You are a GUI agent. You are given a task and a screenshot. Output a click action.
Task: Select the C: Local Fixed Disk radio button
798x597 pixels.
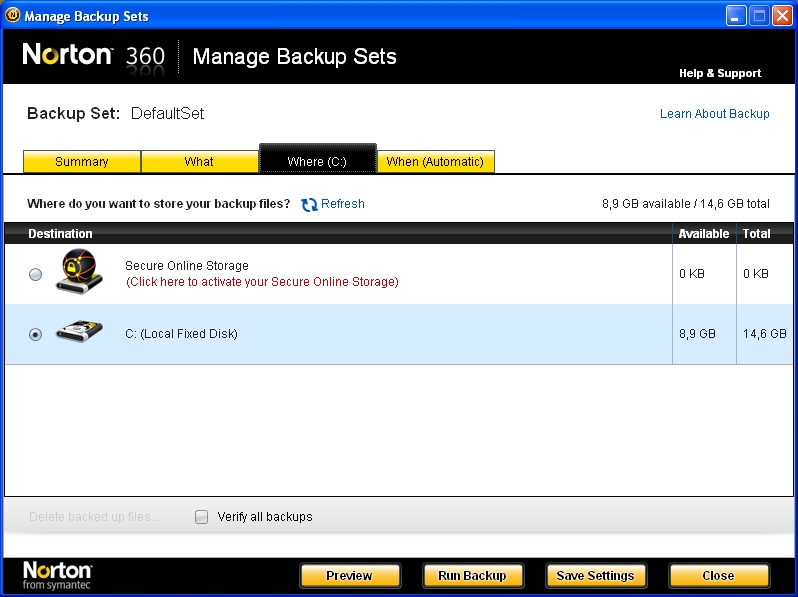tap(35, 334)
